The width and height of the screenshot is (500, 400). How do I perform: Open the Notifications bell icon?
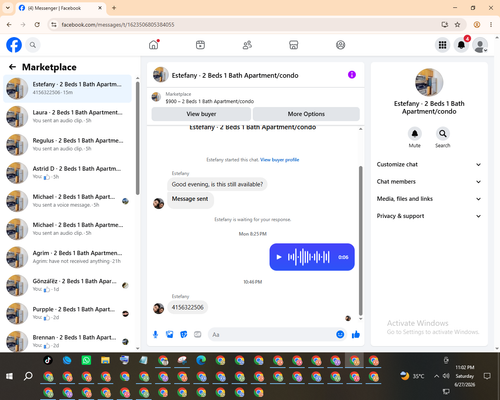coord(461,45)
